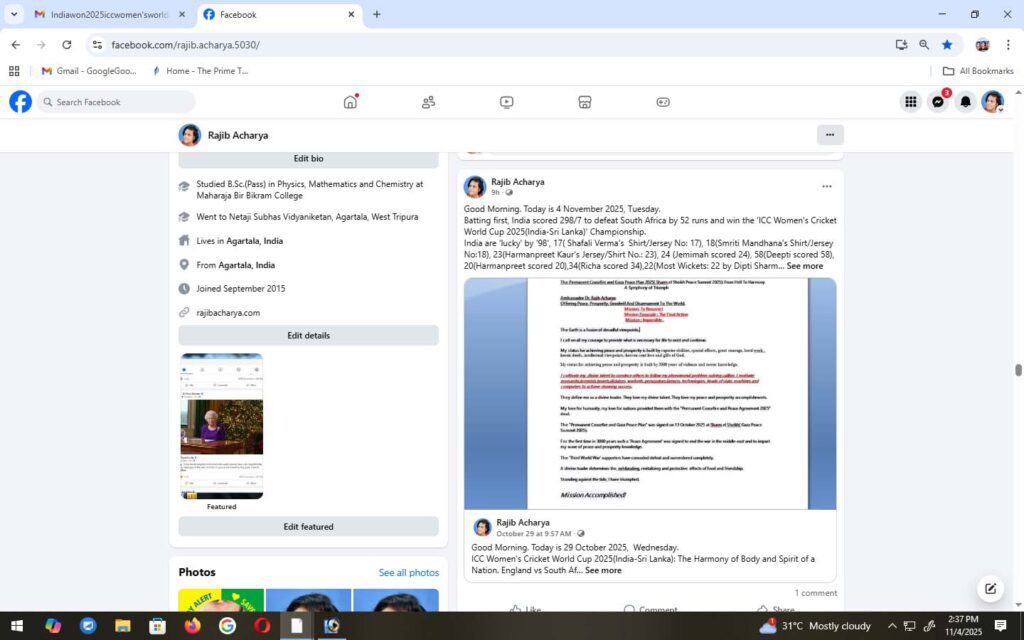
Task: Open the Facebook menu grid icon
Action: point(910,102)
